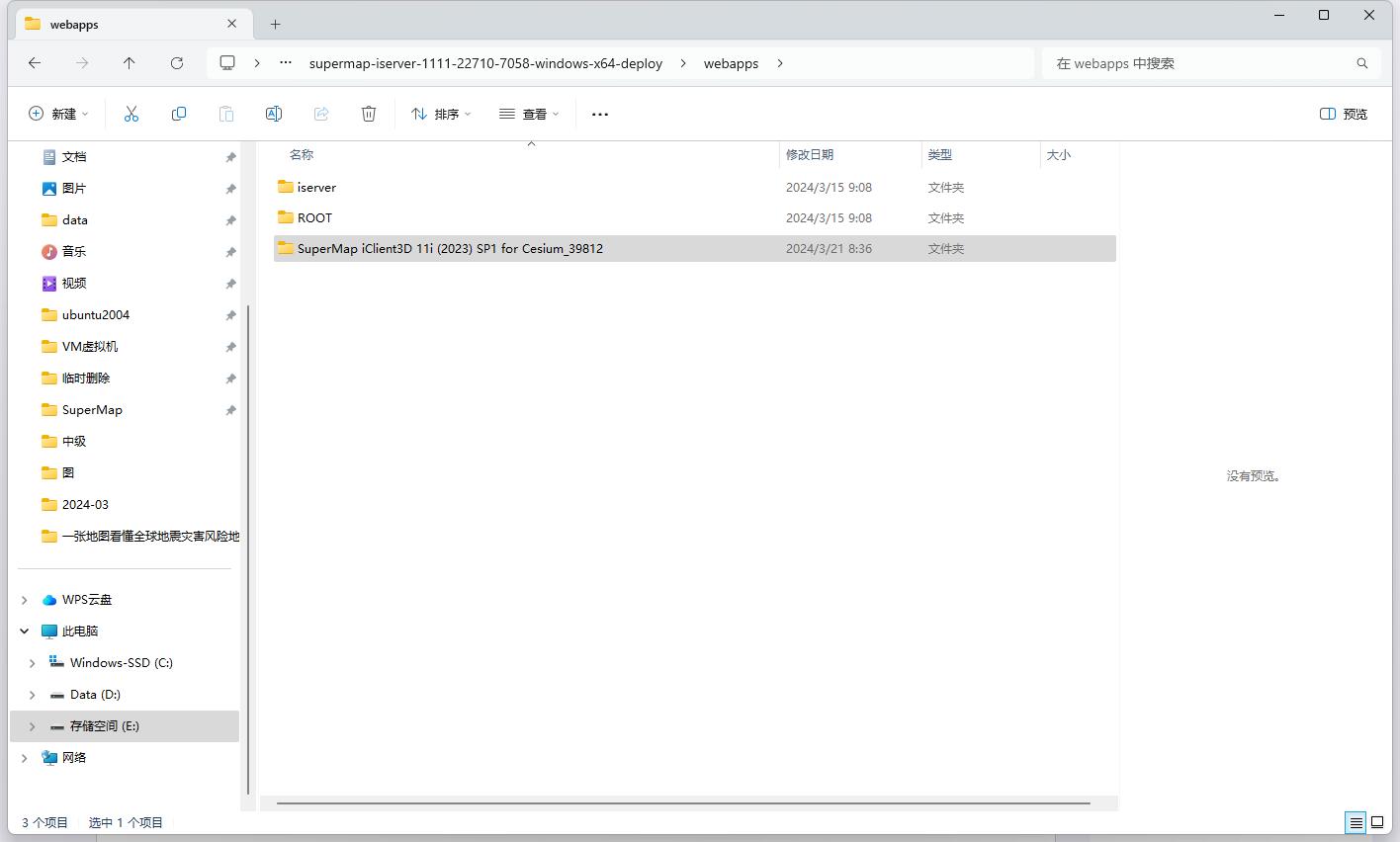Screen dimensions: 1400x842
Task: Click the search webapps input field
Action: pos(1196,63)
